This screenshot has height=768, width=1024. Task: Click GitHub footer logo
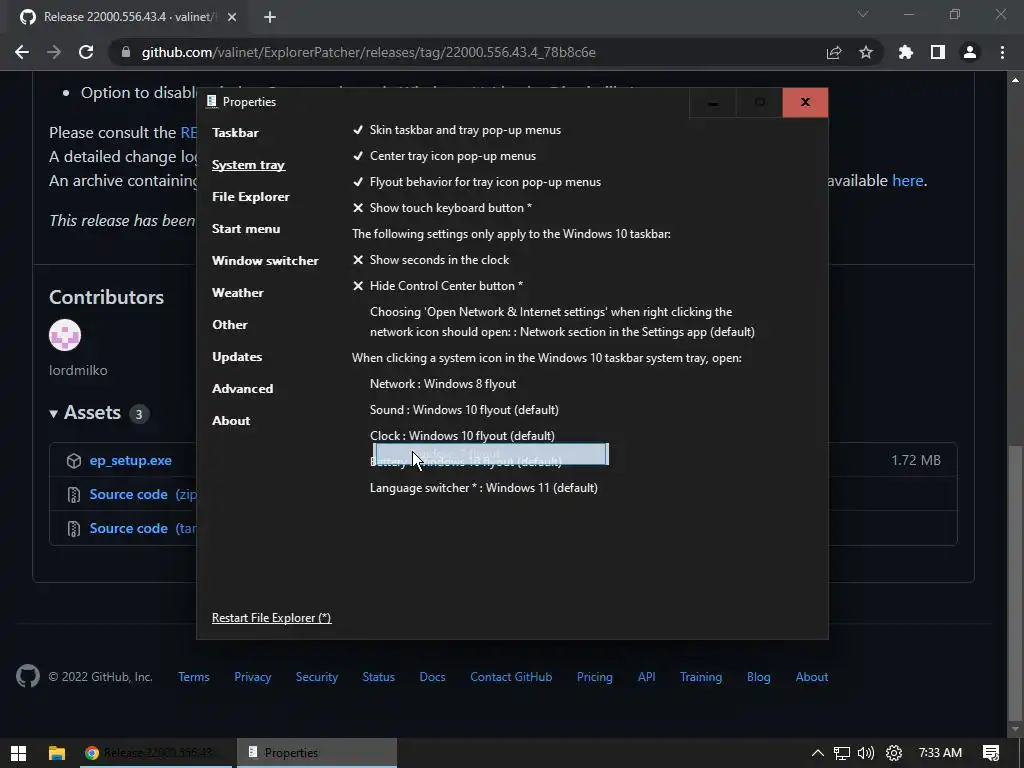click(x=27, y=677)
